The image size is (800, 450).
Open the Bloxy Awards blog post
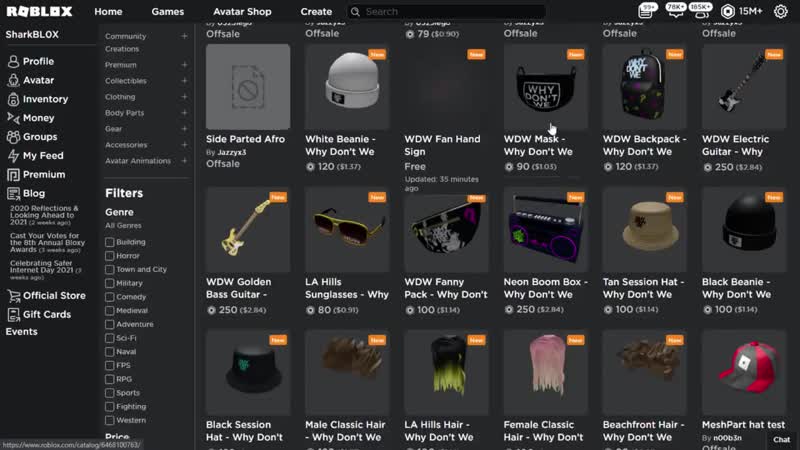pyautogui.click(x=47, y=243)
